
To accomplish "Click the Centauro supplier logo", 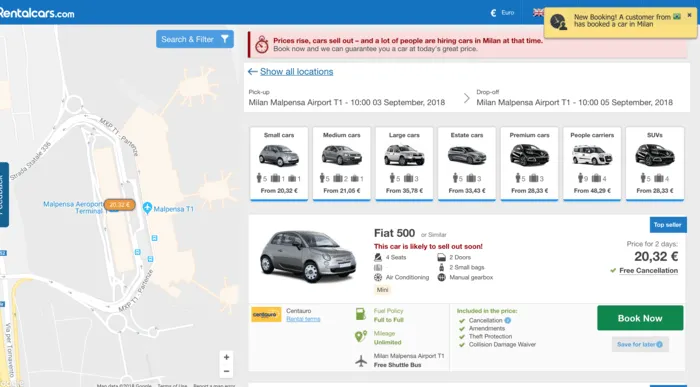I will 266,314.
